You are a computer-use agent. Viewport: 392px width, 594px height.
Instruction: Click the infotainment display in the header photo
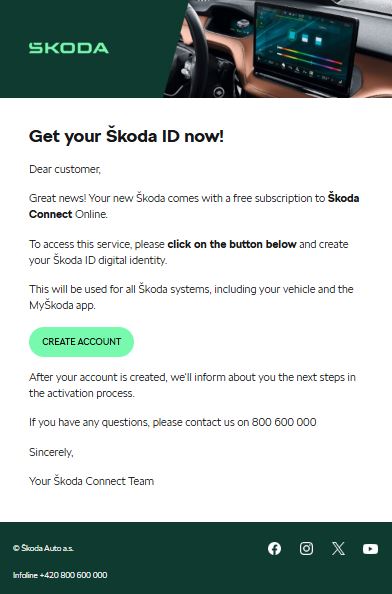(x=305, y=46)
